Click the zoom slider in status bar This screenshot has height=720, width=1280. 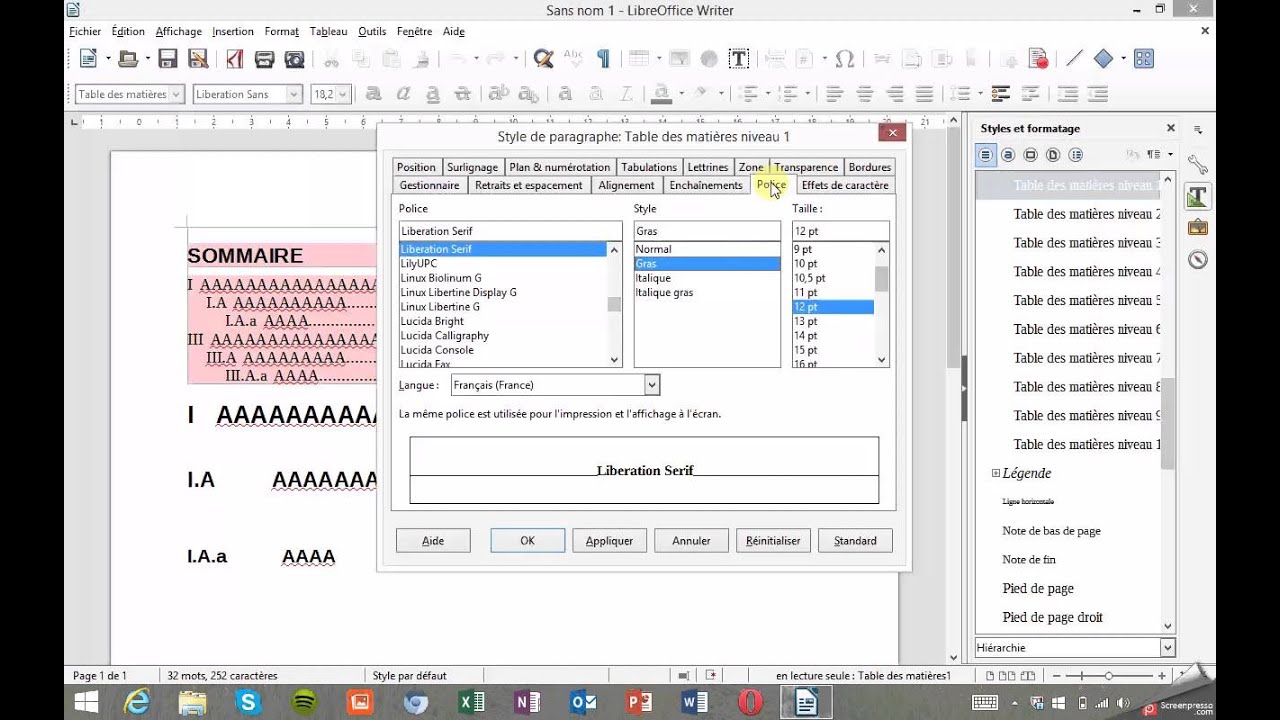(x=1108, y=676)
